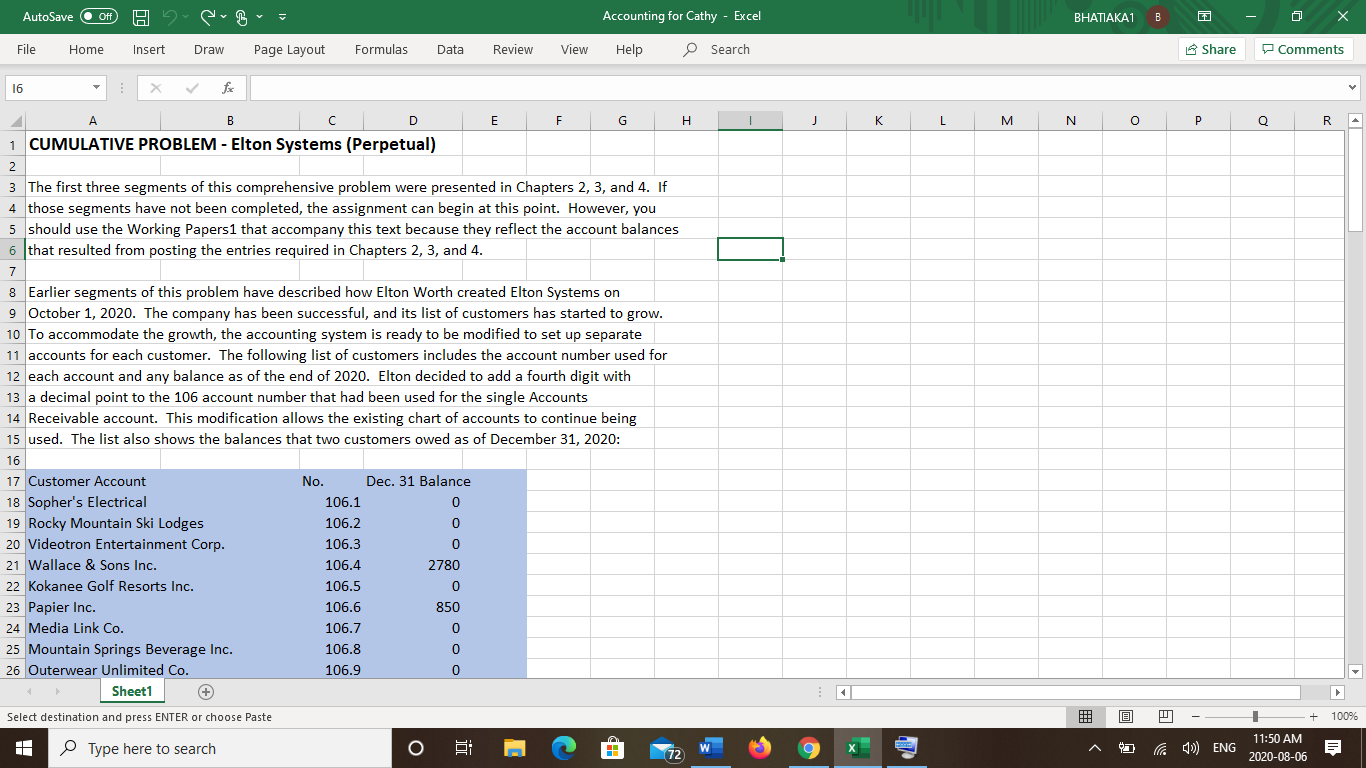This screenshot has height=768, width=1366.
Task: Open Customize Quick Access Toolbar menu
Action: (x=281, y=17)
